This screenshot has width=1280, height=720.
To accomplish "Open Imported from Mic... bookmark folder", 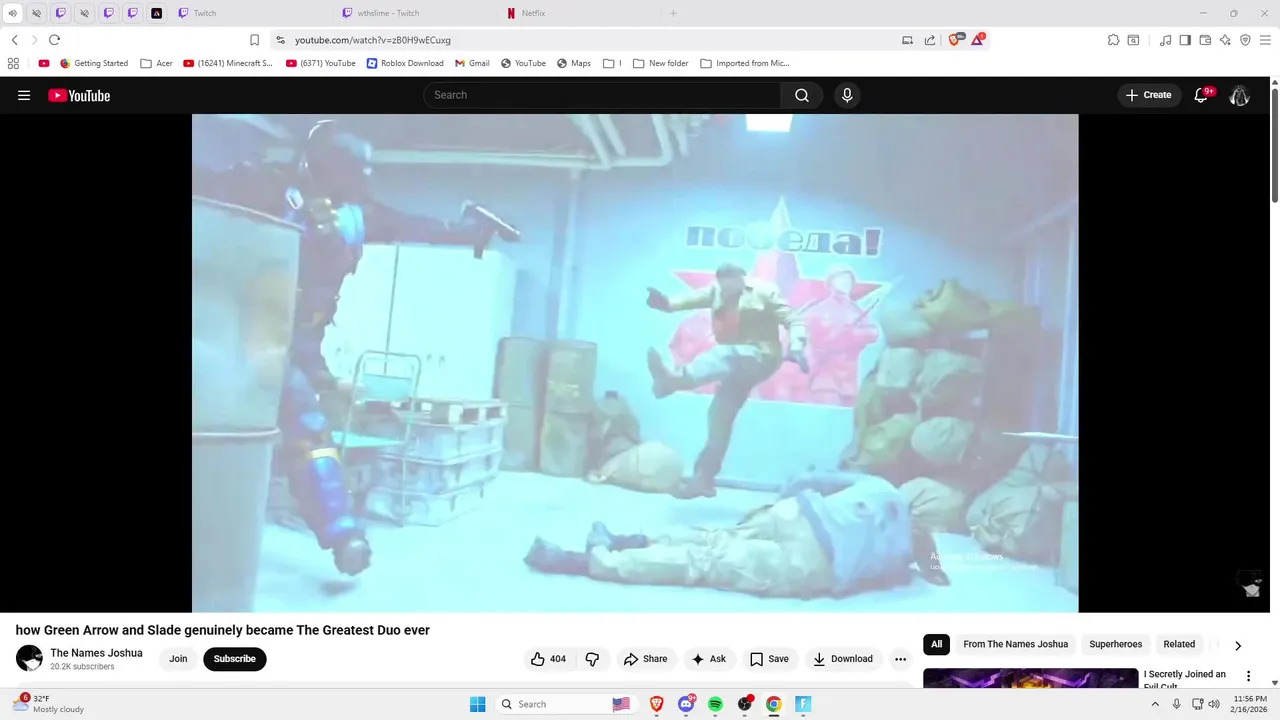I will pyautogui.click(x=745, y=63).
